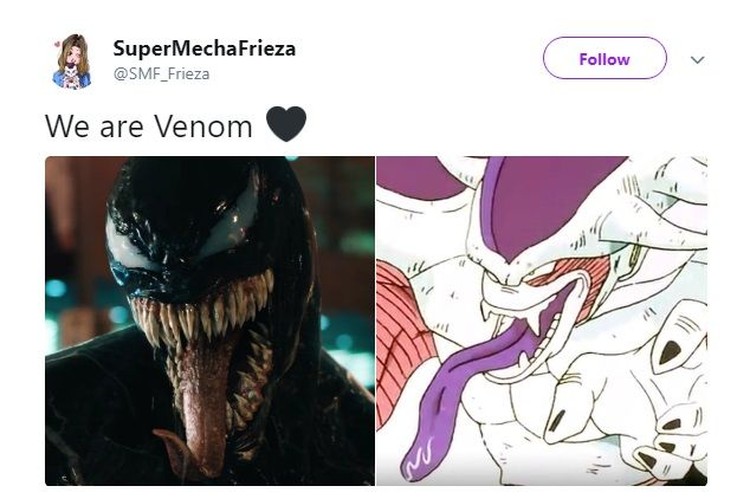Click the Follow button
Screen dimensions: 750x499
click(x=605, y=58)
